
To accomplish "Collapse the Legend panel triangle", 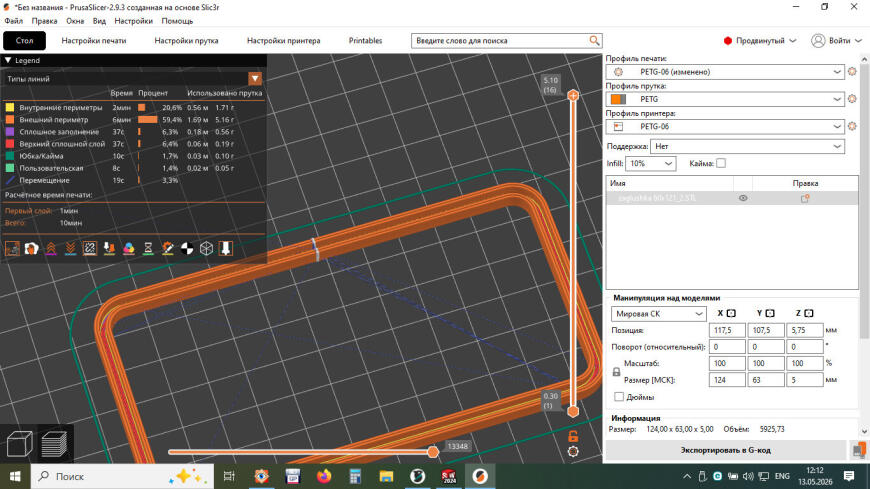I will (x=8, y=60).
